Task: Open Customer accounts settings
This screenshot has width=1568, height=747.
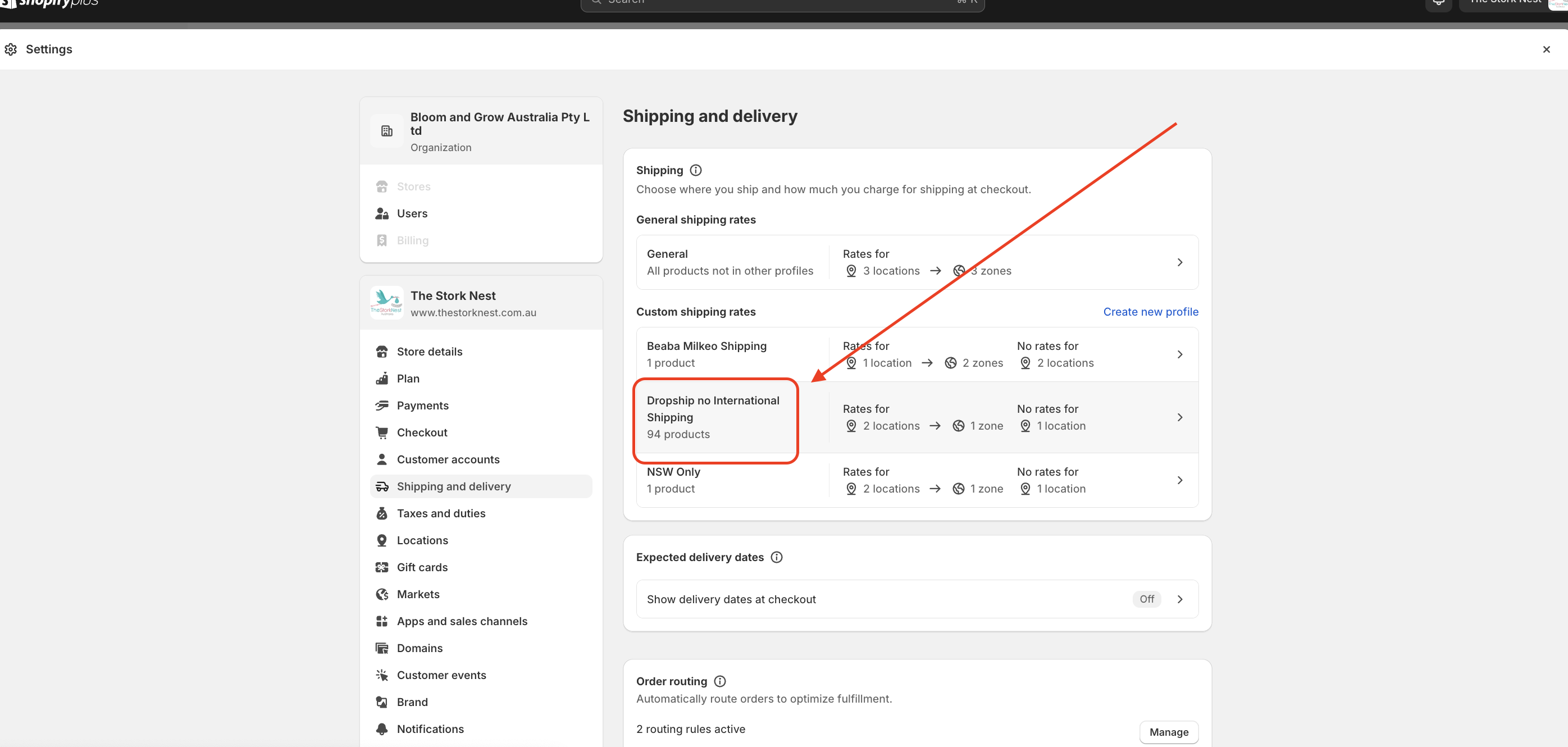Action: 481,459
